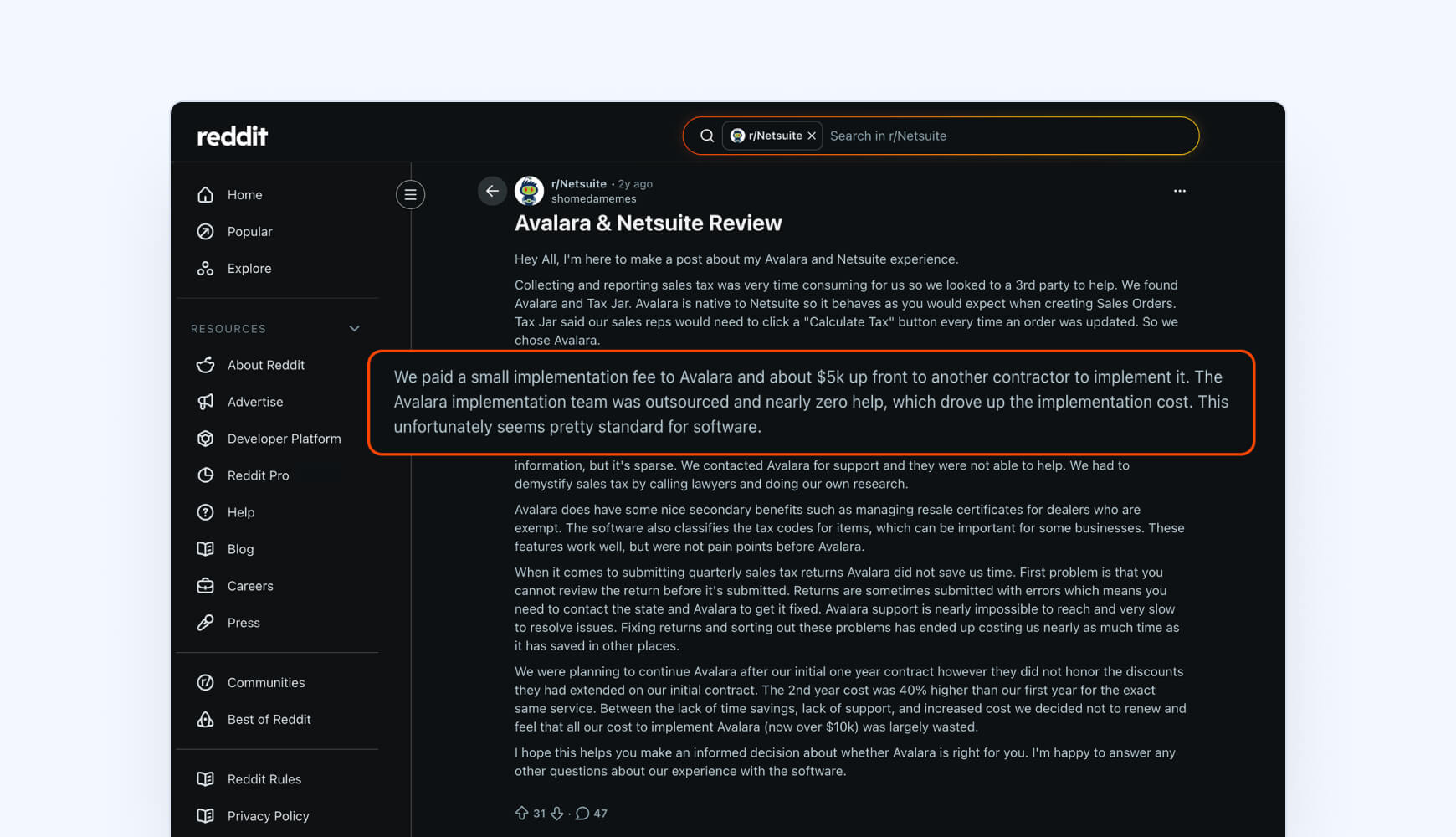Downvote the Avalara review post
The height and width of the screenshot is (837, 1456).
pos(557,813)
